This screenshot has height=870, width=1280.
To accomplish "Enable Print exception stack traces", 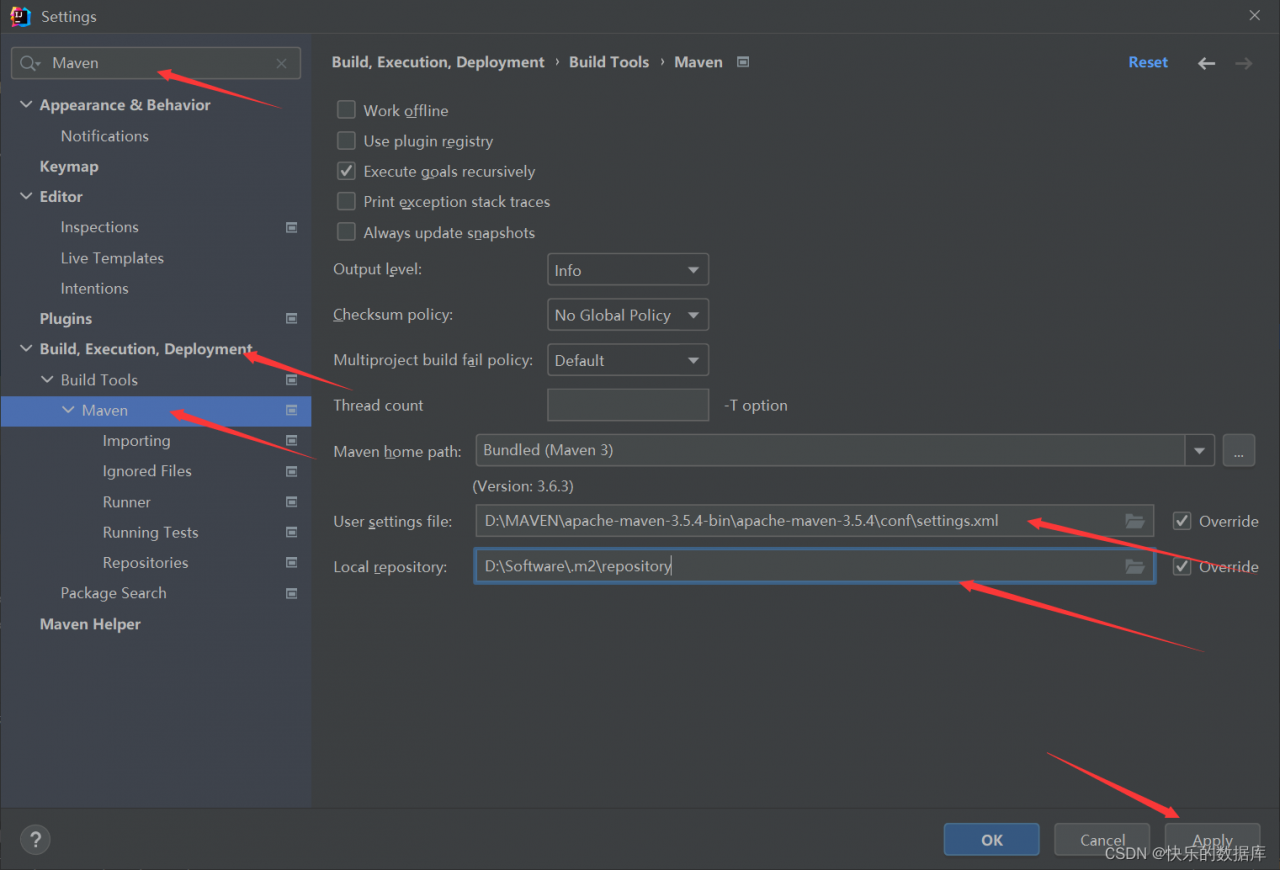I will [x=346, y=201].
